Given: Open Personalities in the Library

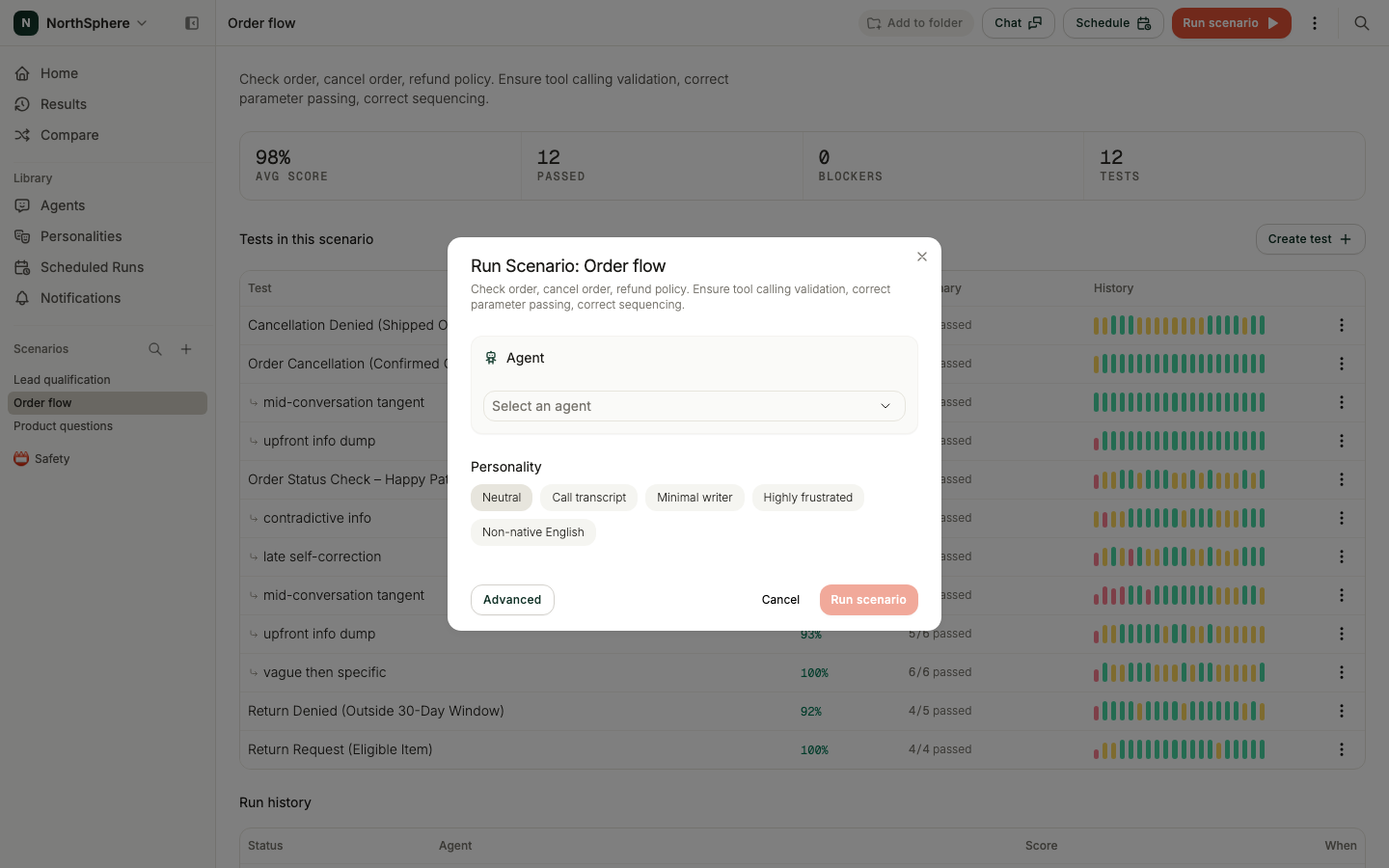Looking at the screenshot, I should (x=107, y=236).
